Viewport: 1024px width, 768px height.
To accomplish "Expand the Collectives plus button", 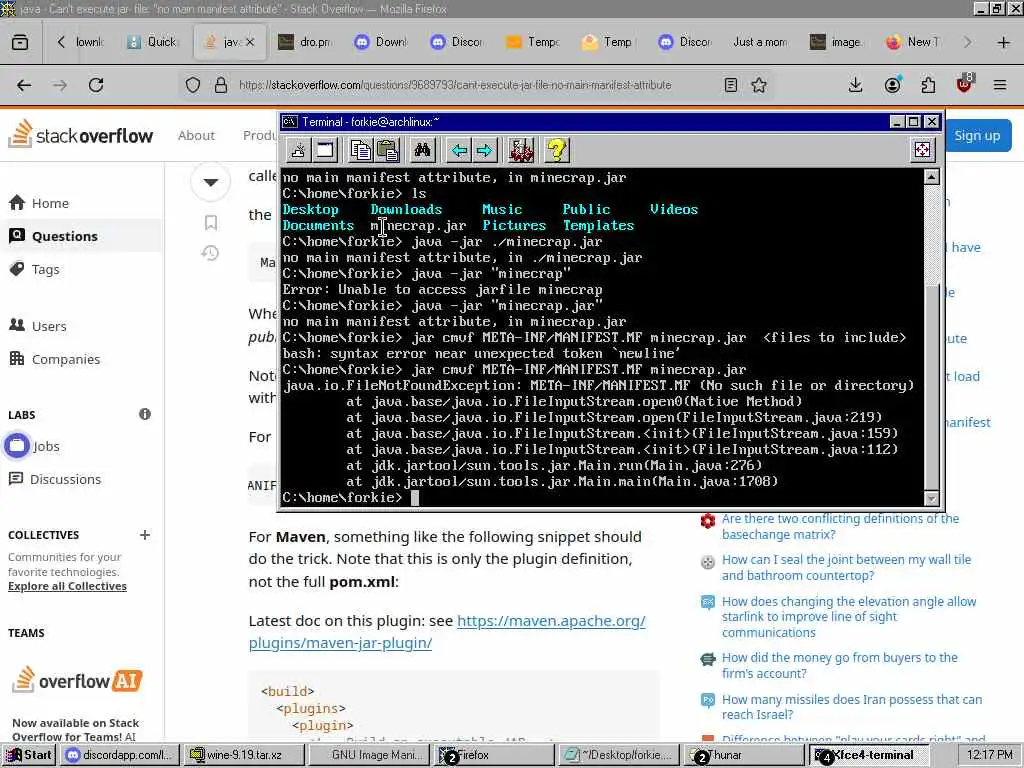I will (145, 535).
